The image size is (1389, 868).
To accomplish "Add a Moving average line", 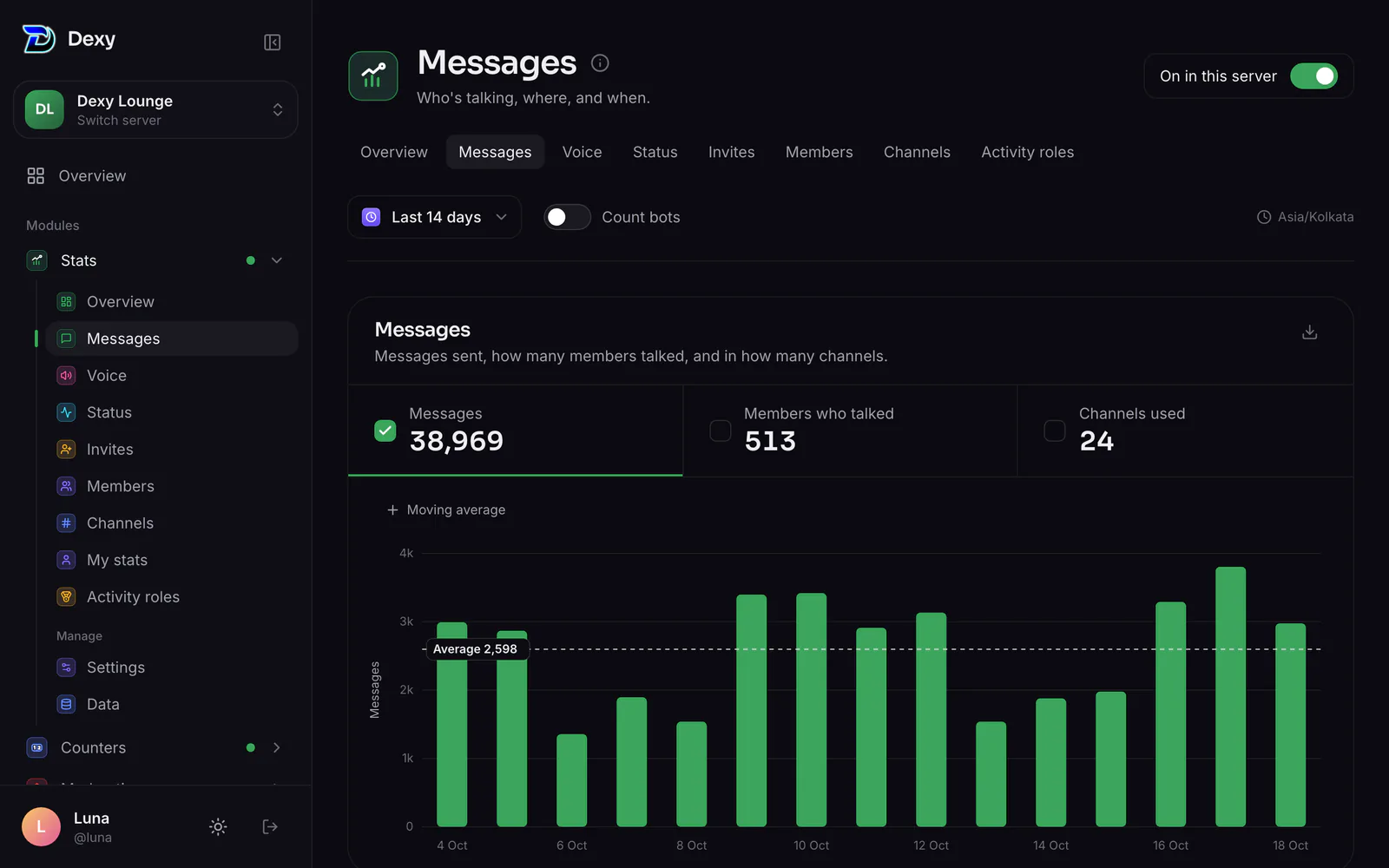I will pyautogui.click(x=446, y=510).
